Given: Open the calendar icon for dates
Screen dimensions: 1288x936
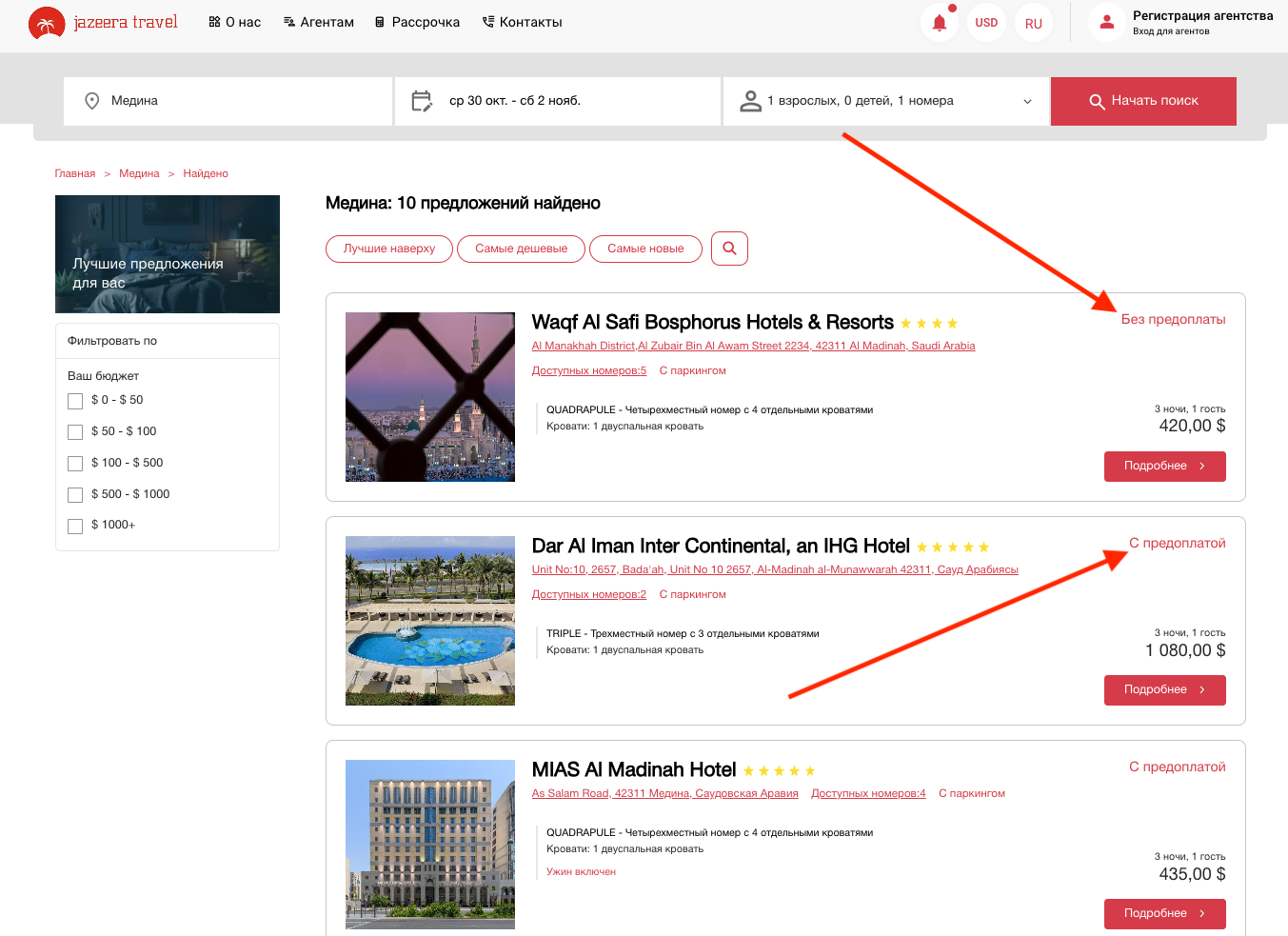Looking at the screenshot, I should point(422,101).
